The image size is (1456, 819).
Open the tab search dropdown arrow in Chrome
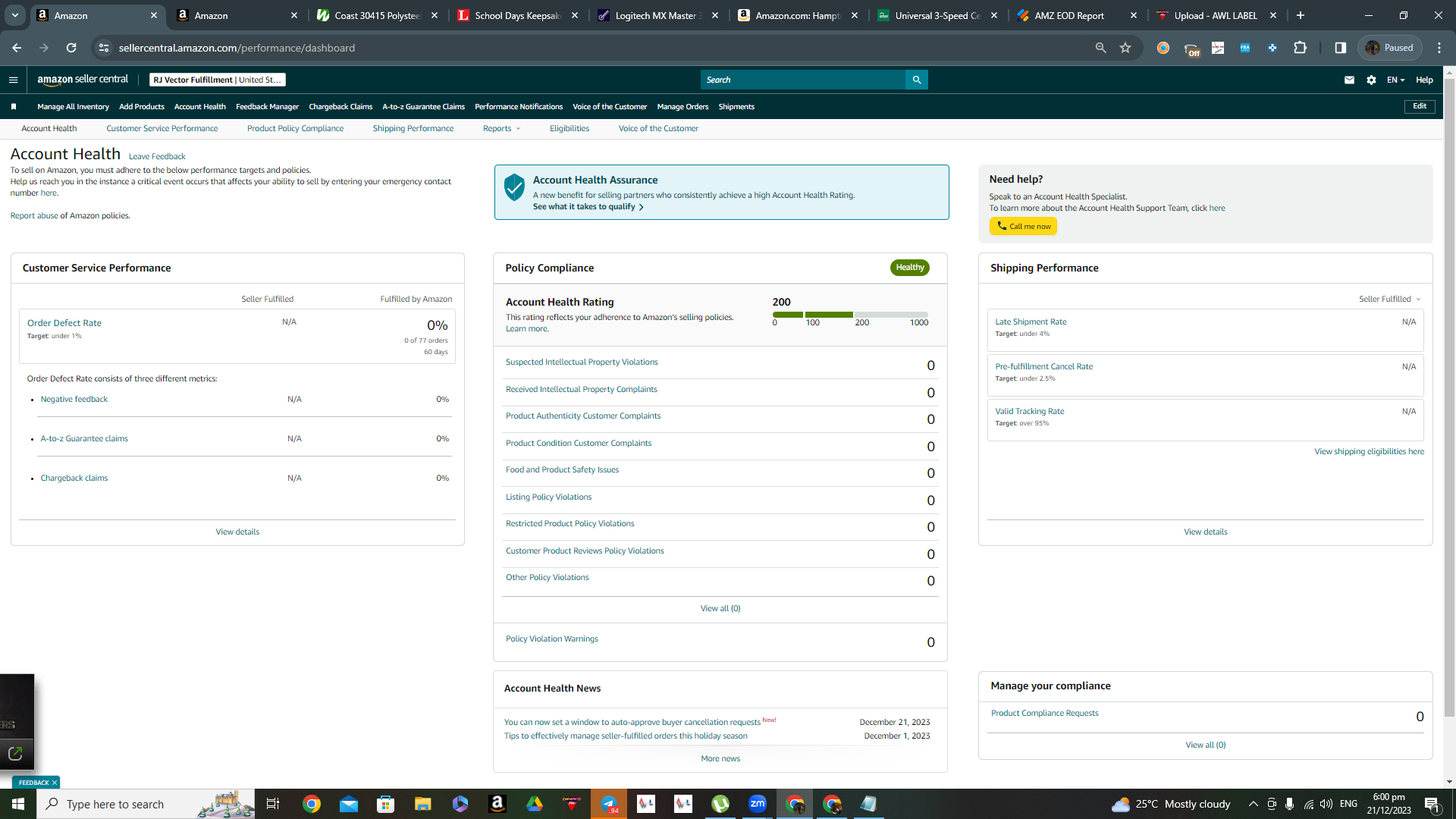pos(15,15)
